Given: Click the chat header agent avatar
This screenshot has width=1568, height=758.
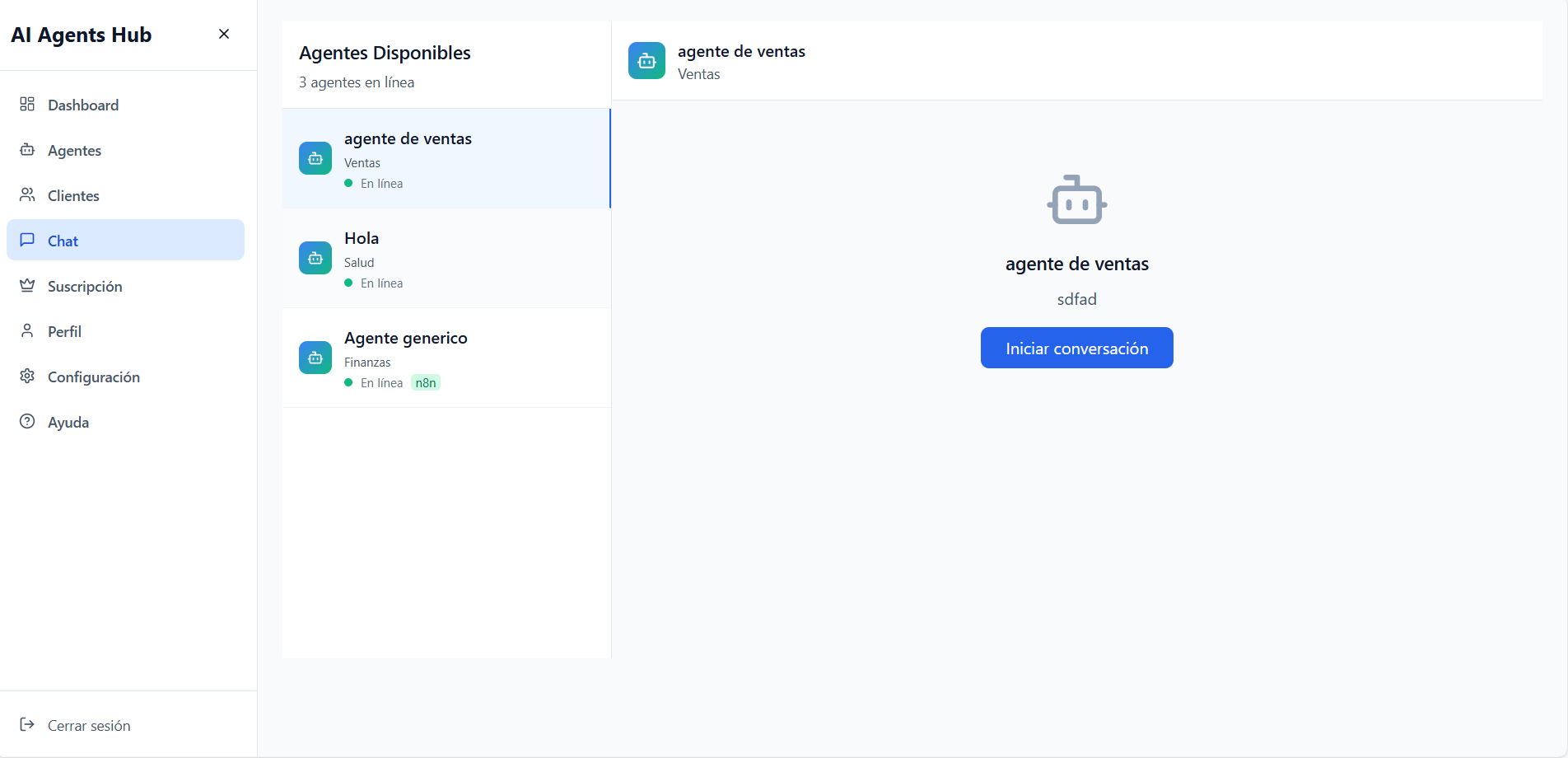Looking at the screenshot, I should point(646,61).
